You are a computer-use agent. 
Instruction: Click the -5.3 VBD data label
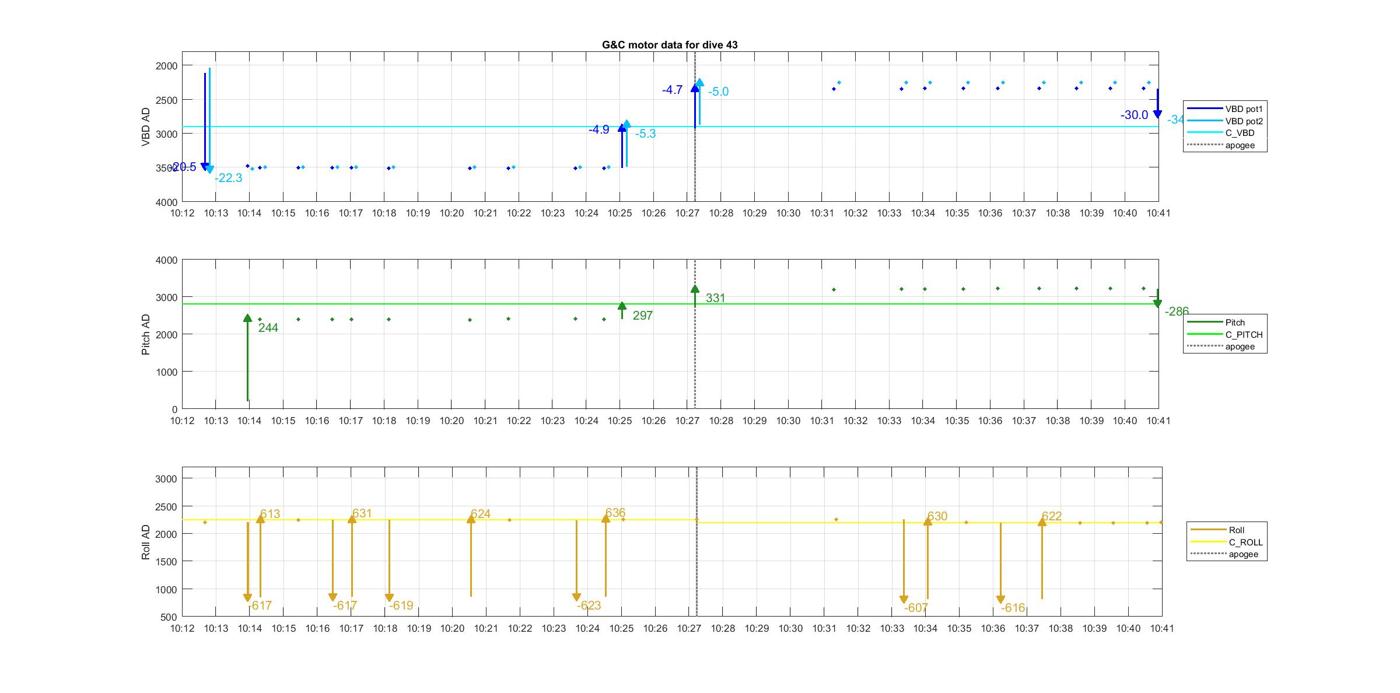[x=645, y=134]
